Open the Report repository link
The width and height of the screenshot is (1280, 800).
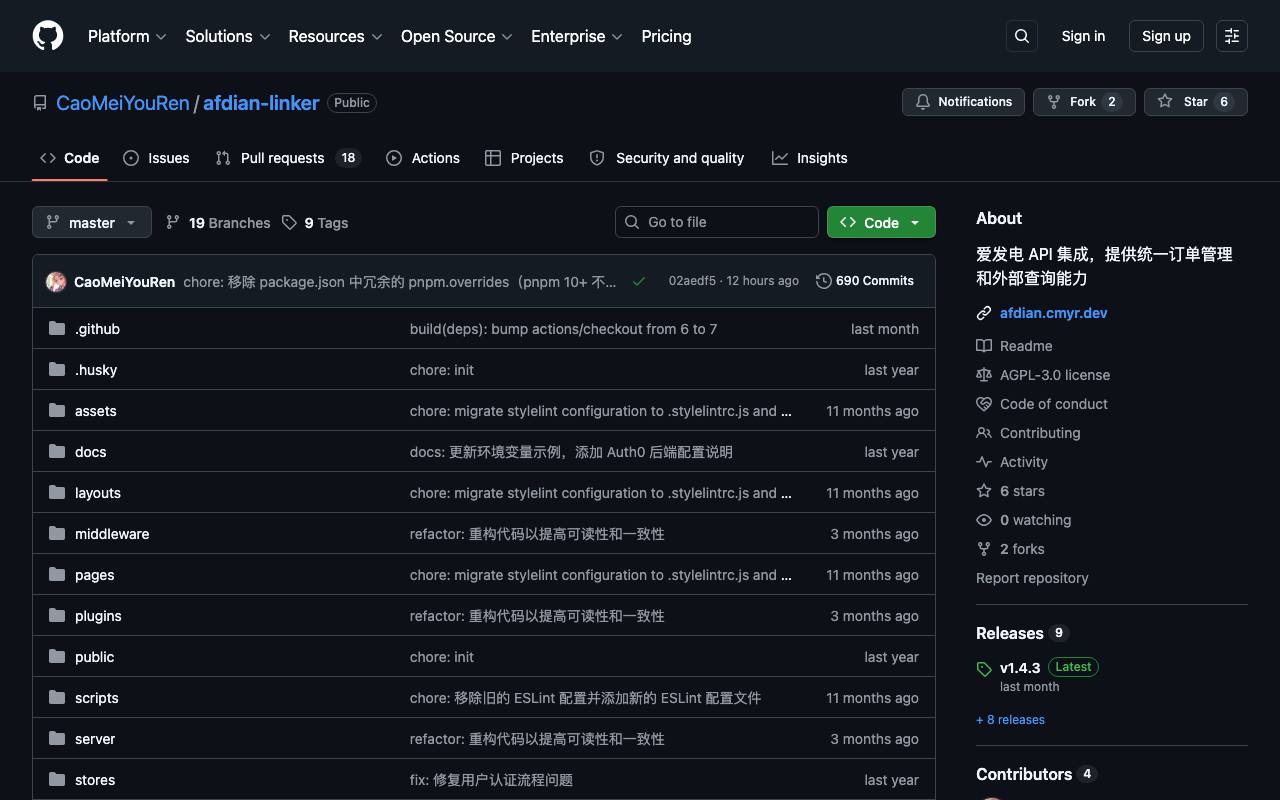[1032, 578]
